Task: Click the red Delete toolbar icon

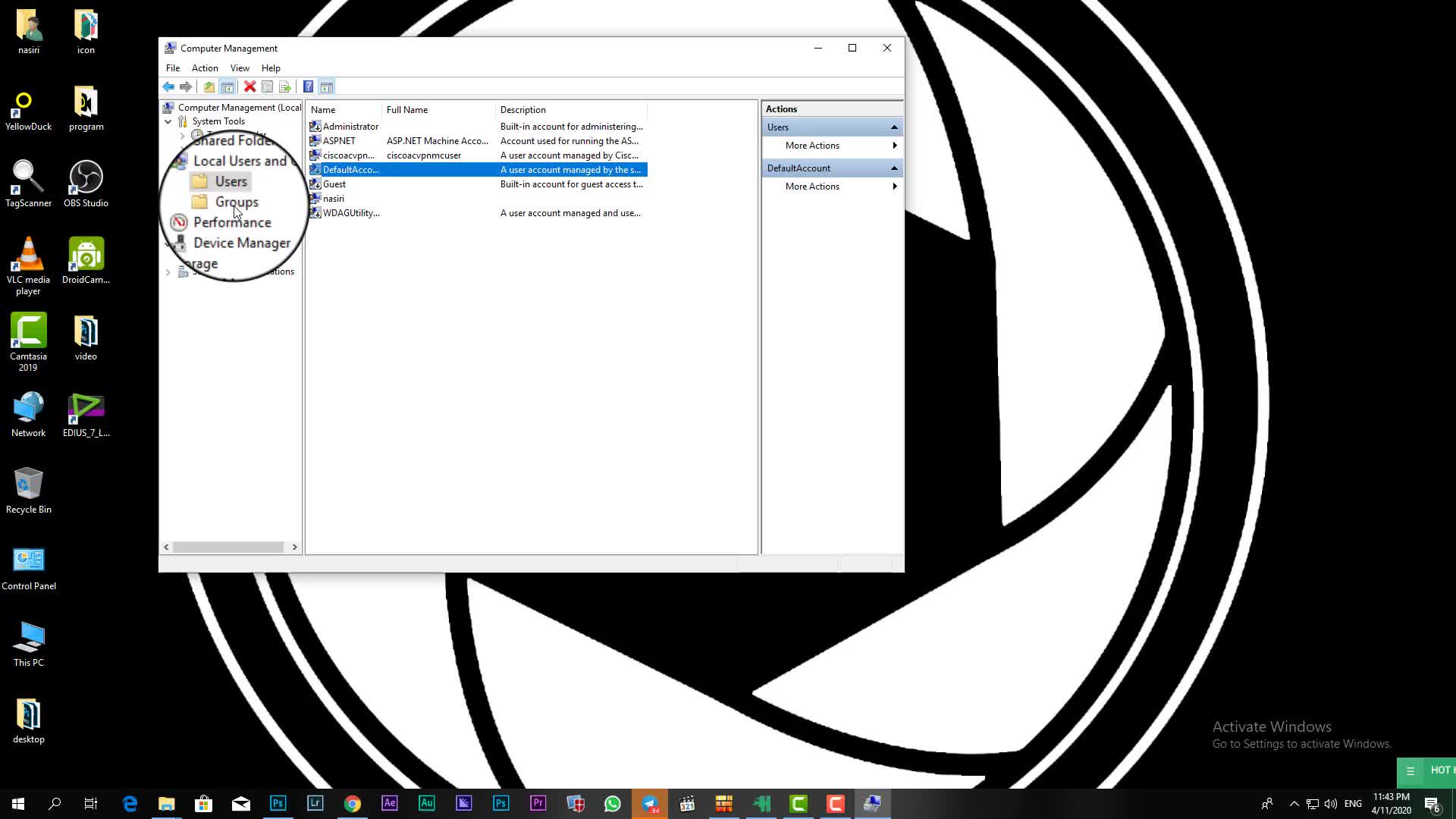Action: (249, 86)
